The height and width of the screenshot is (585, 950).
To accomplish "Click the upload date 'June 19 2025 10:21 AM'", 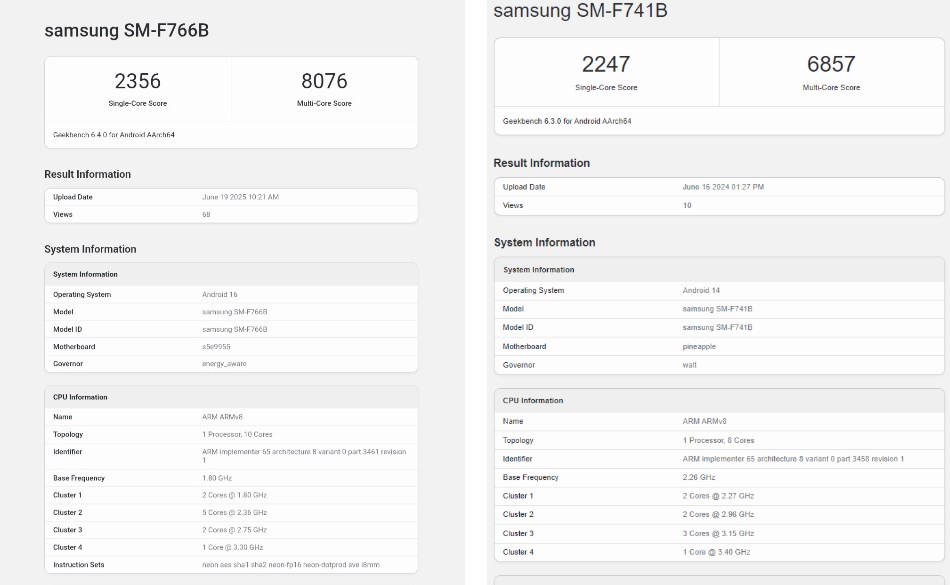I will [241, 197].
